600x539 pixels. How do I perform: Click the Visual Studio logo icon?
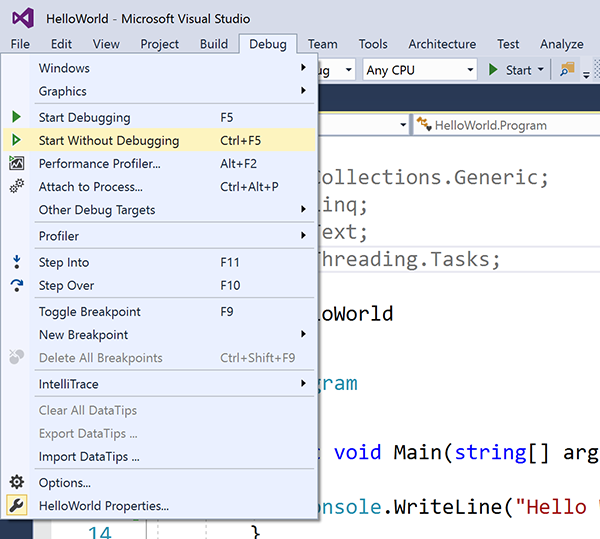tap(23, 18)
